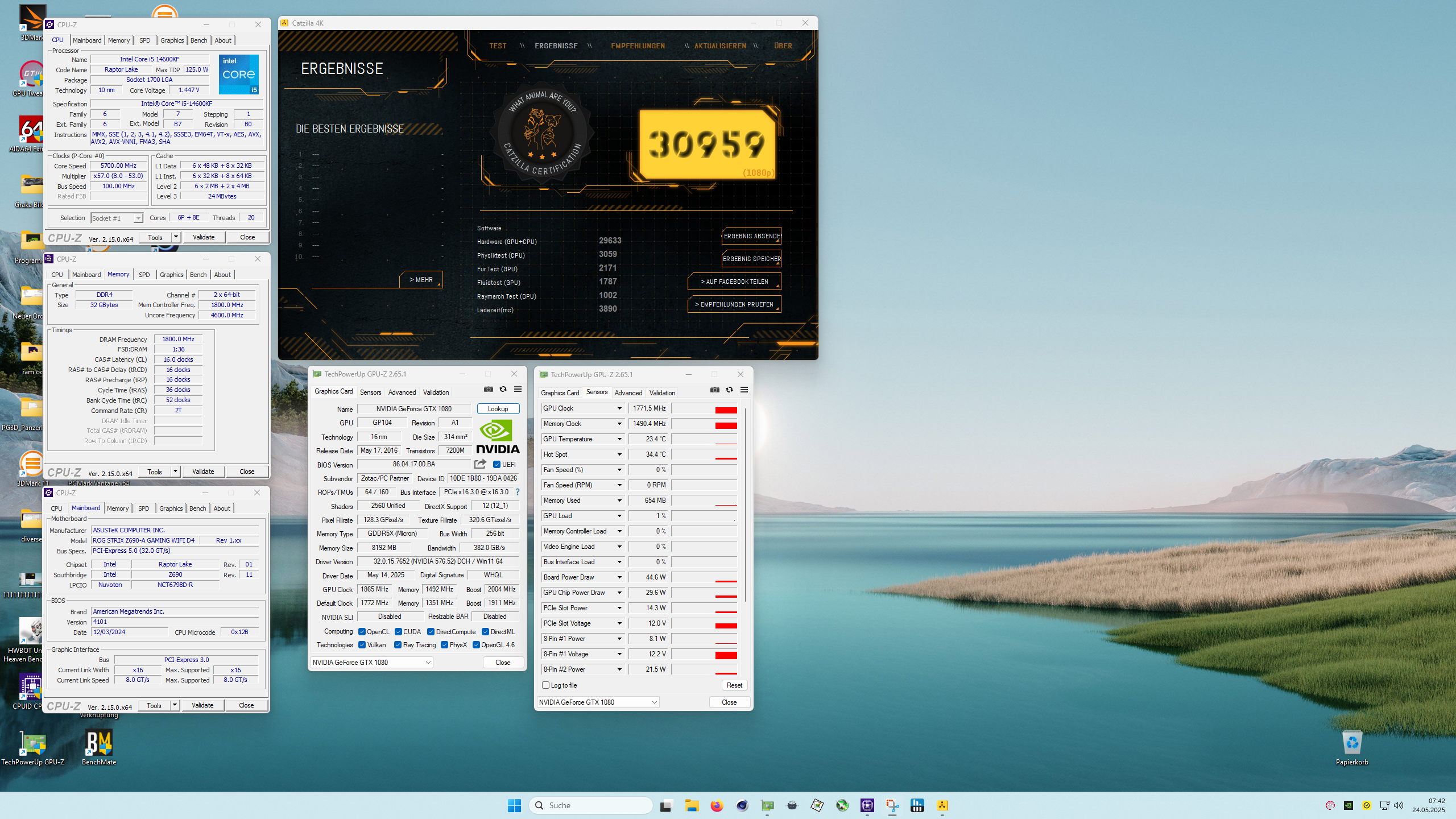The height and width of the screenshot is (819, 1456).
Task: Switch to Validation tab in GPU-Z Sensors window
Action: (x=662, y=393)
